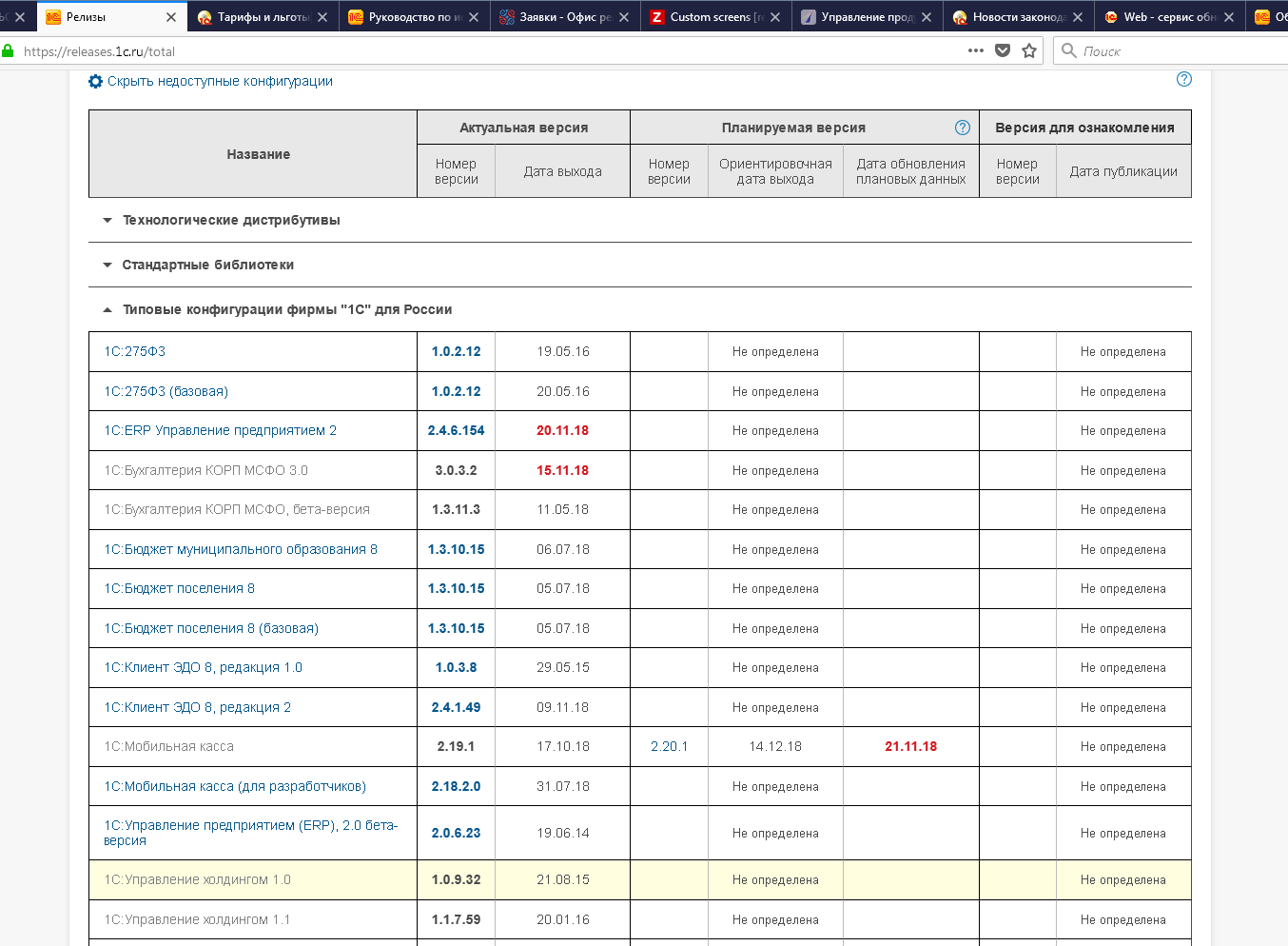This screenshot has height=946, width=1288.
Task: Click 1С:Управление холдингом 1.1 row name
Action: (197, 919)
